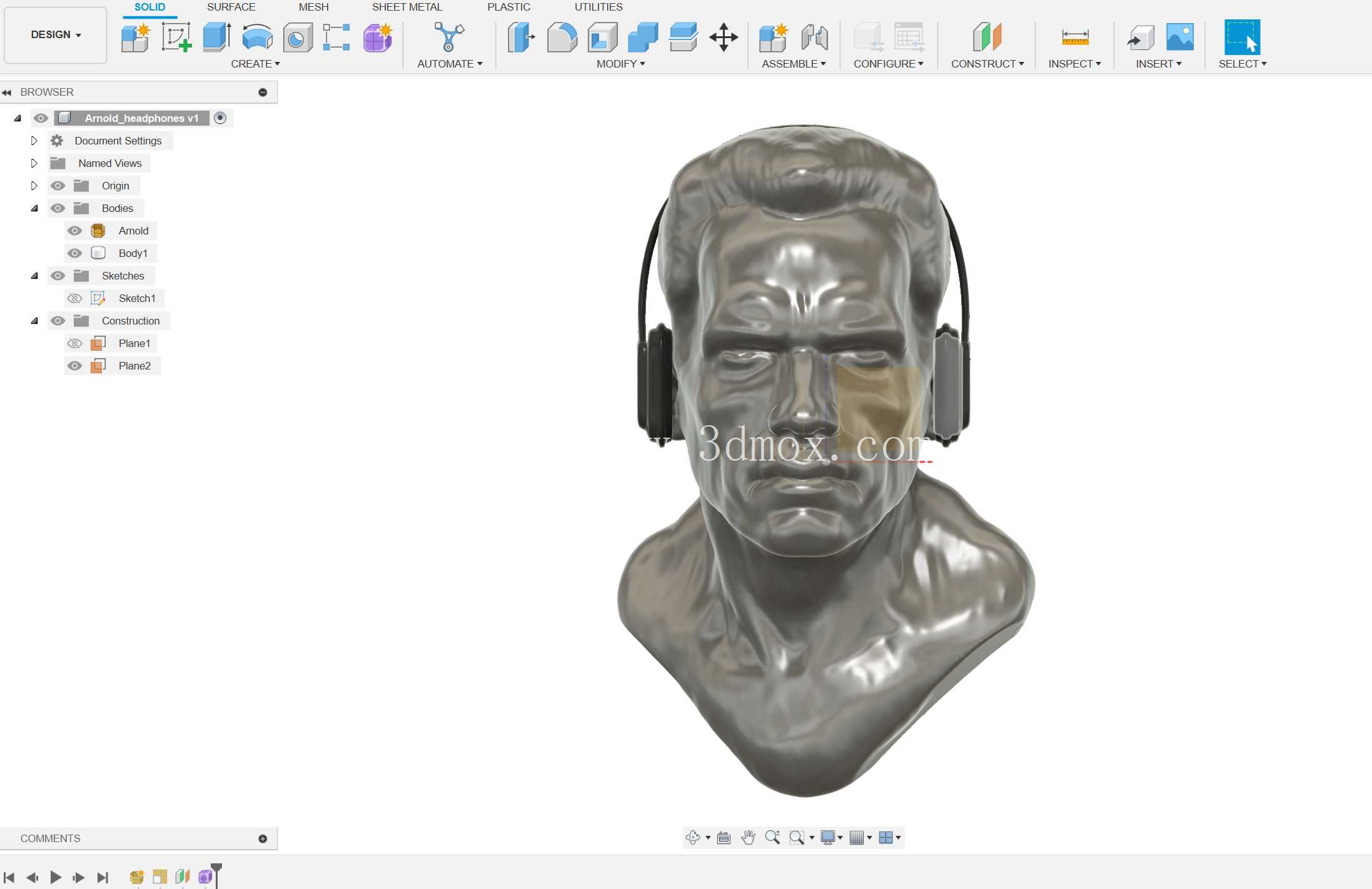Show the hidden Plane1
Viewport: 1372px width, 889px height.
tap(75, 343)
